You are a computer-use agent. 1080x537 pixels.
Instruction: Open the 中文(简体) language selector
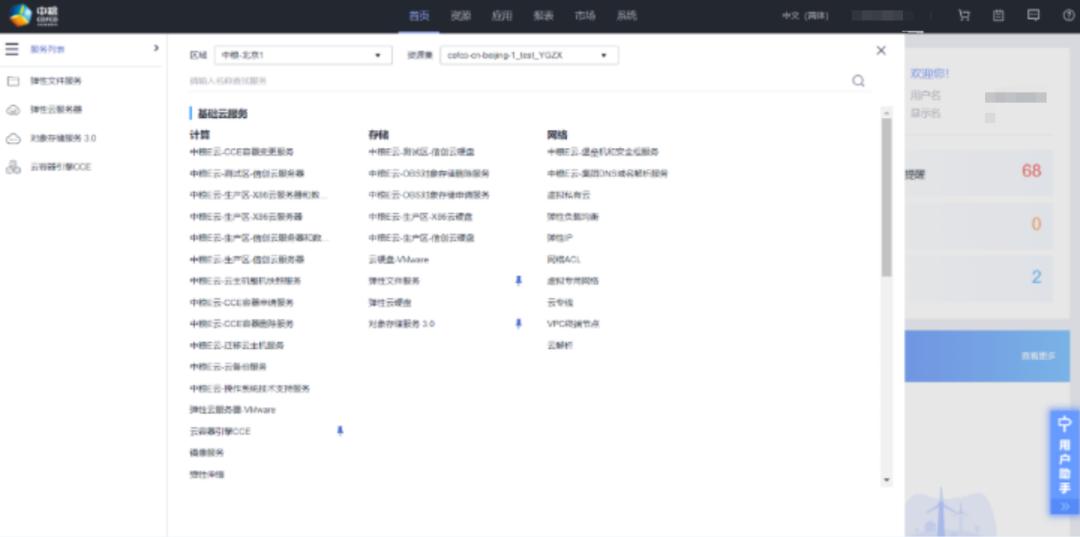coord(805,15)
